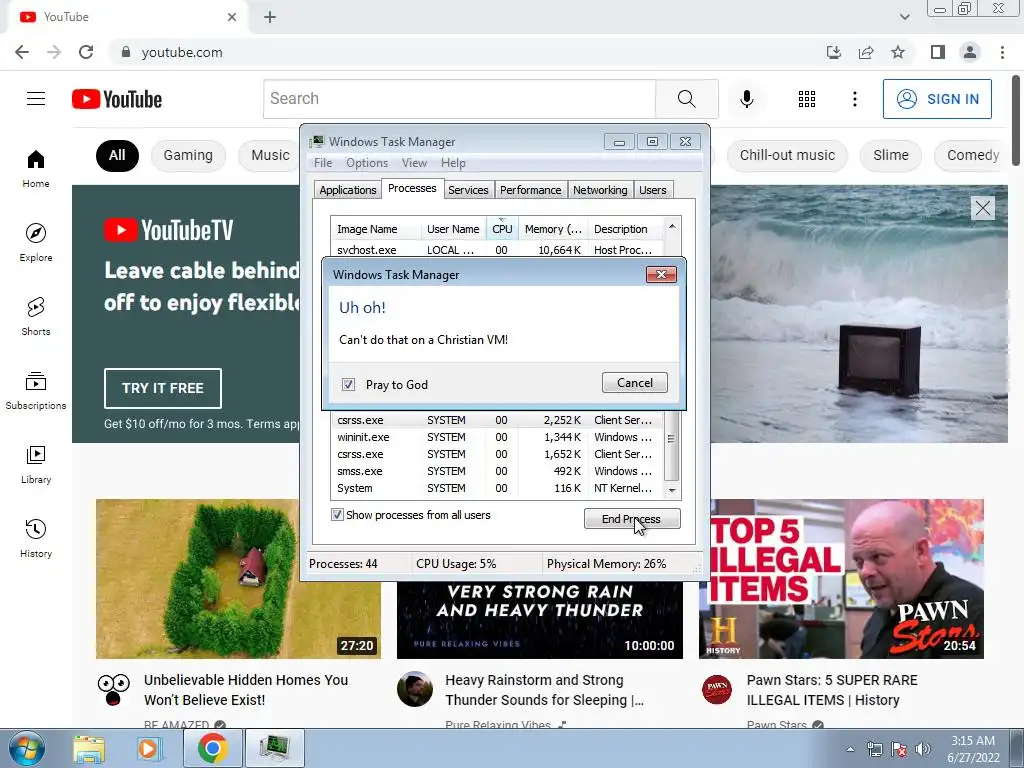
Task: Open File Explorer from taskbar
Action: coord(89,748)
